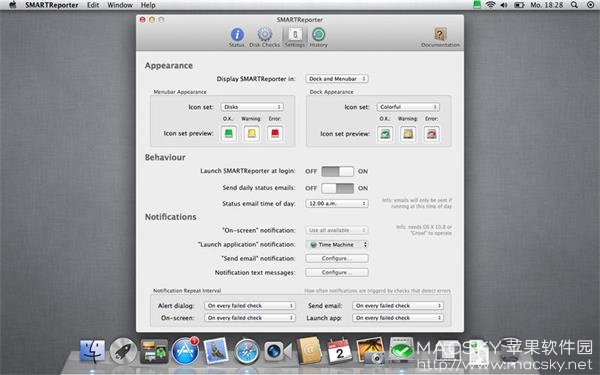This screenshot has width=600, height=375.
Task: Open the Help menu
Action: [x=148, y=5]
